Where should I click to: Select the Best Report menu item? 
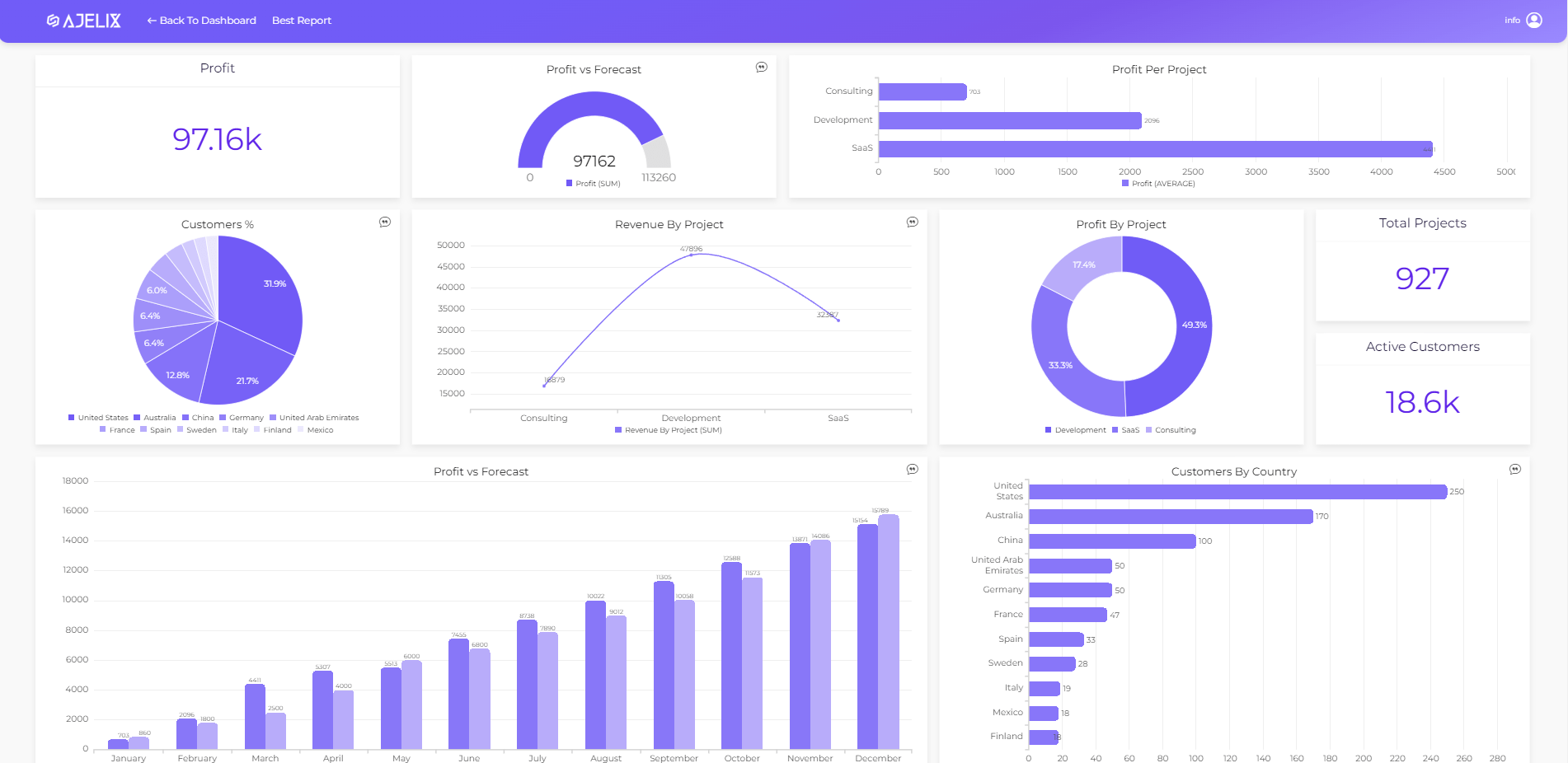tap(302, 20)
